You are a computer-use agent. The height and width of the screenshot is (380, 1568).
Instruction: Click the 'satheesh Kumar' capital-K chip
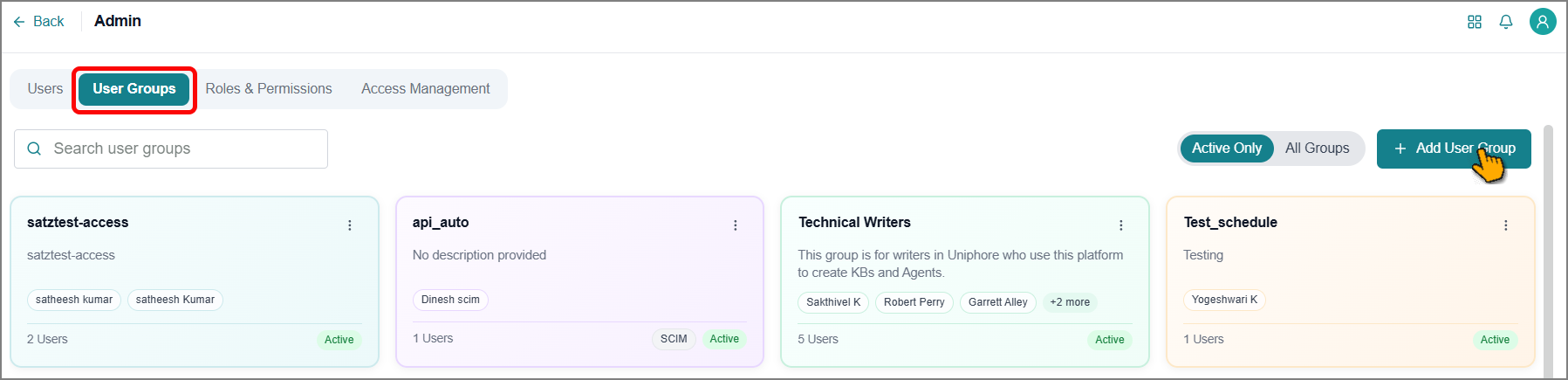[x=175, y=300]
